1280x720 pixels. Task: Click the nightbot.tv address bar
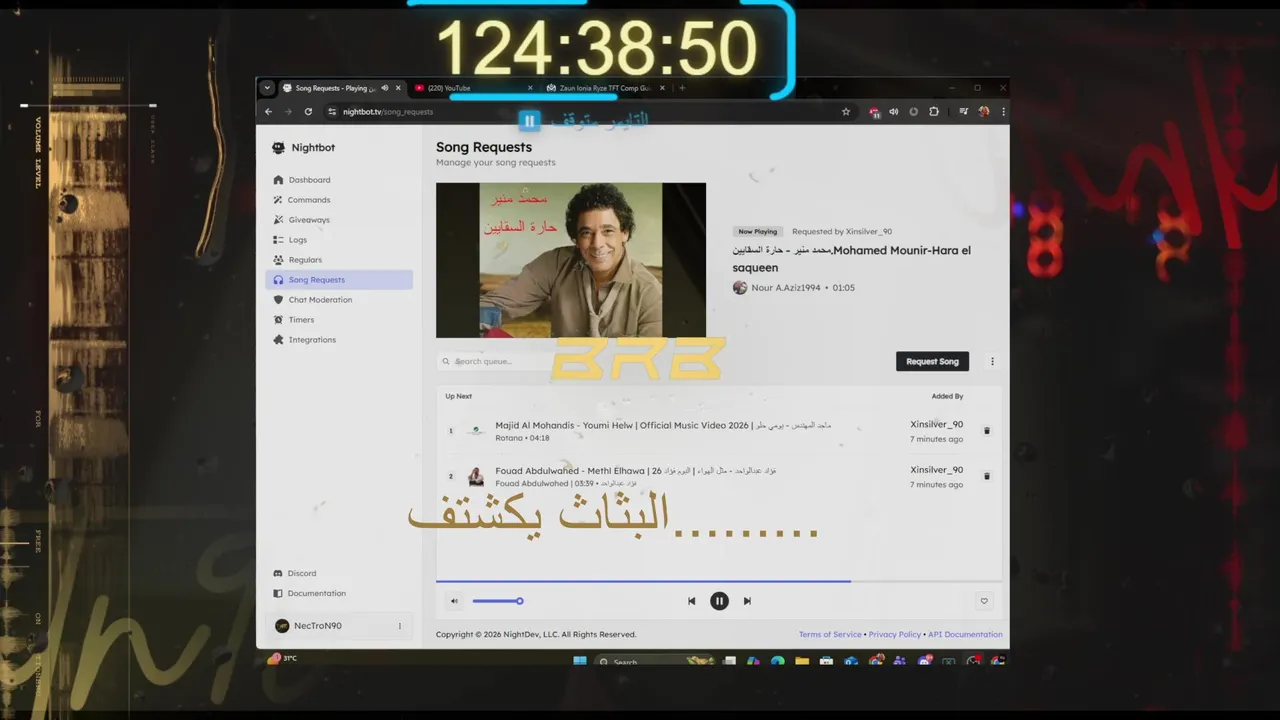click(x=590, y=112)
